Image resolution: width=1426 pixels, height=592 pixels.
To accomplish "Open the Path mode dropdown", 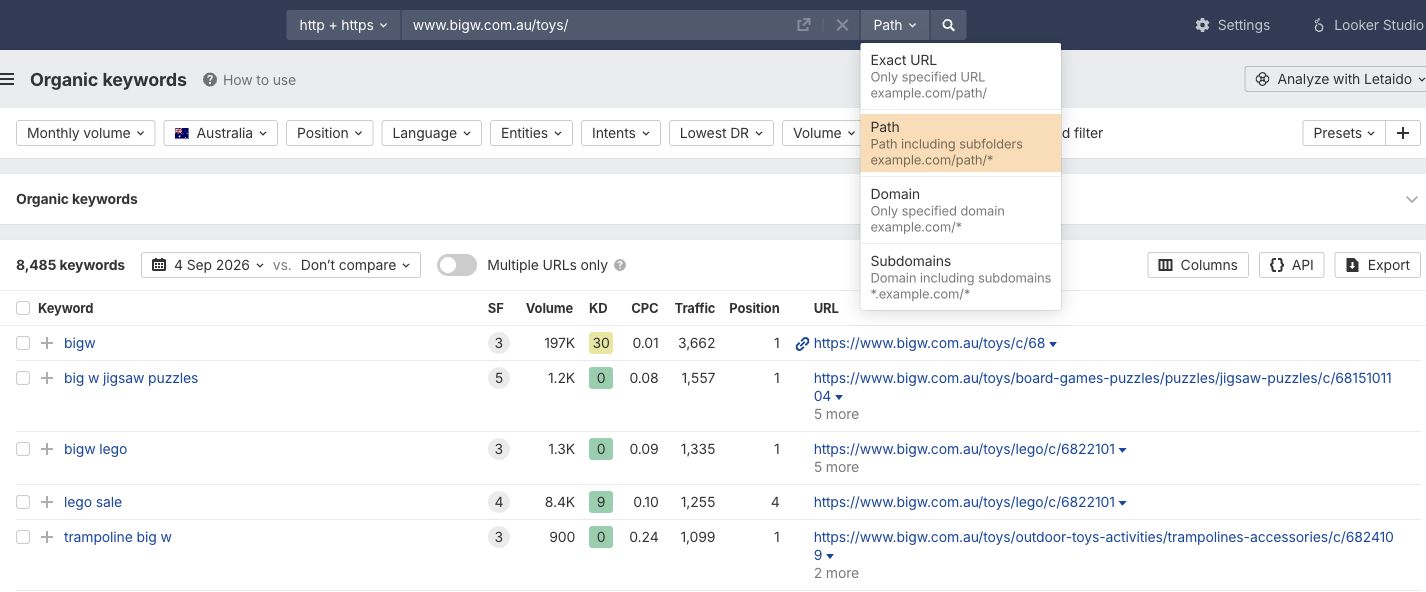I will 894,25.
